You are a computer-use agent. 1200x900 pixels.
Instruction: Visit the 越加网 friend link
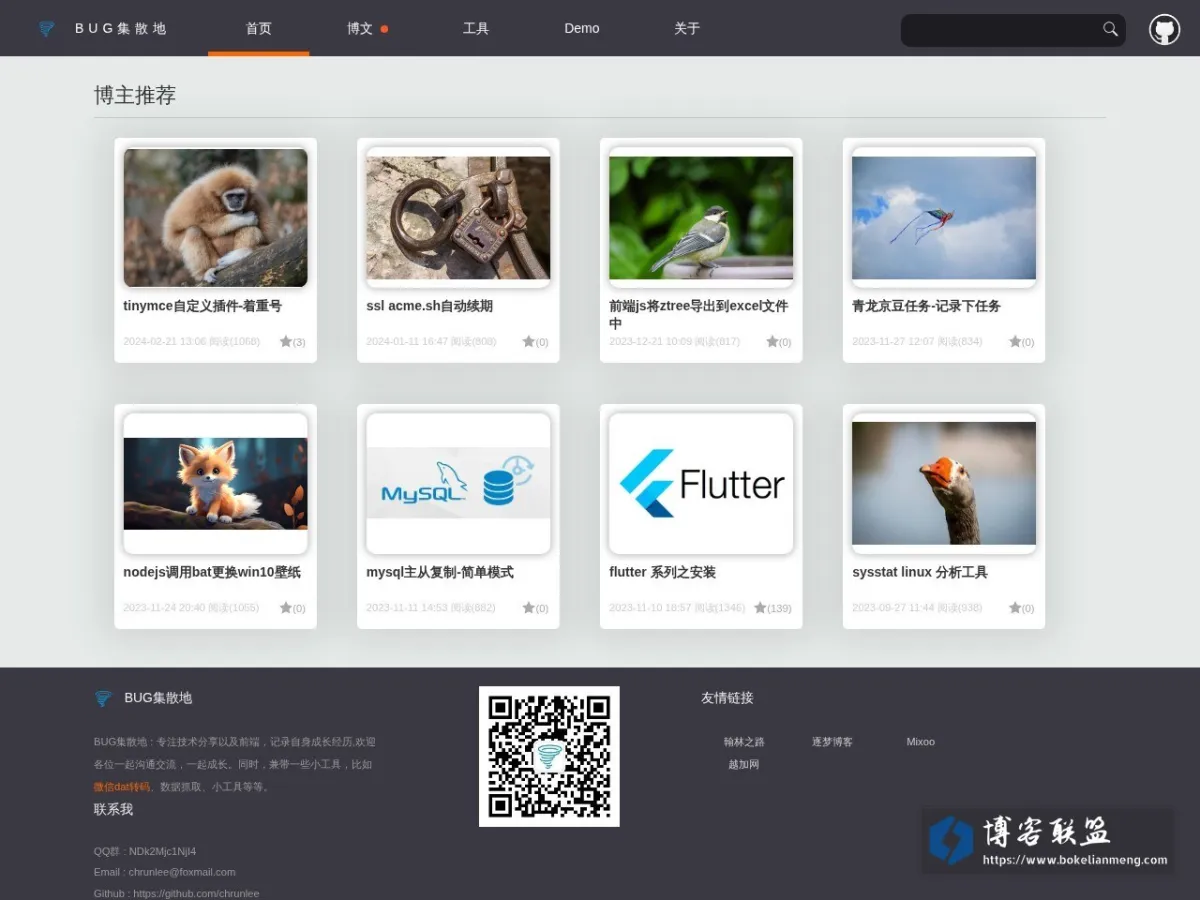744,765
